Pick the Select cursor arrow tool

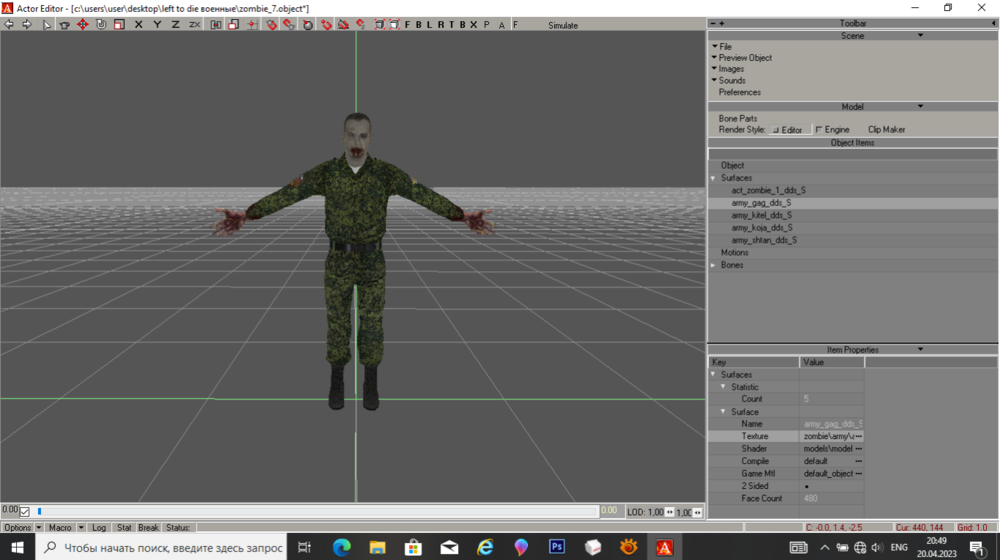click(x=47, y=24)
